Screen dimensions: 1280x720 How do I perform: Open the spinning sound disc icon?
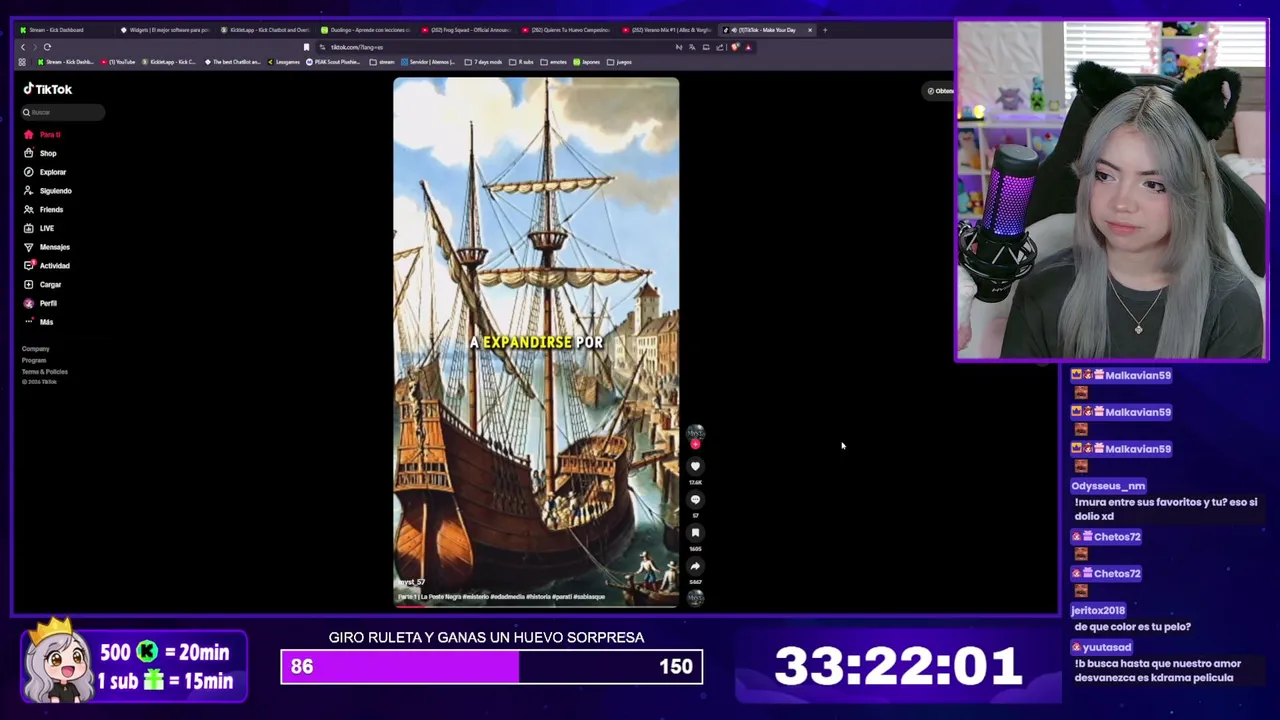point(695,598)
